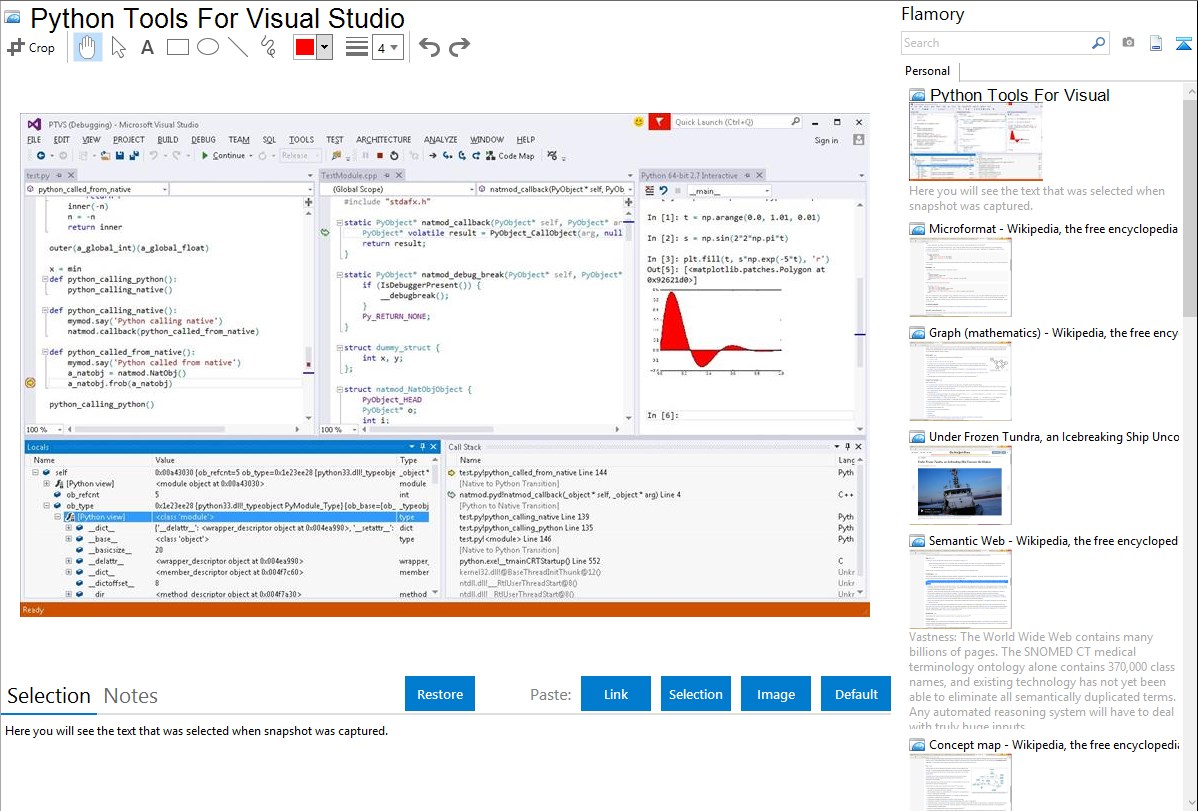Image resolution: width=1198 pixels, height=811 pixels.
Task: Click the line thickness icon
Action: (x=357, y=47)
